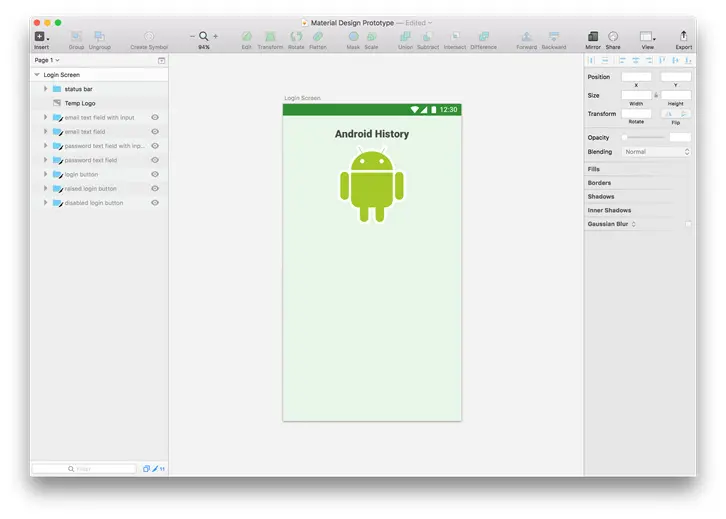Toggle the size aspect ratio lock
726x519 pixels.
pyautogui.click(x=656, y=95)
